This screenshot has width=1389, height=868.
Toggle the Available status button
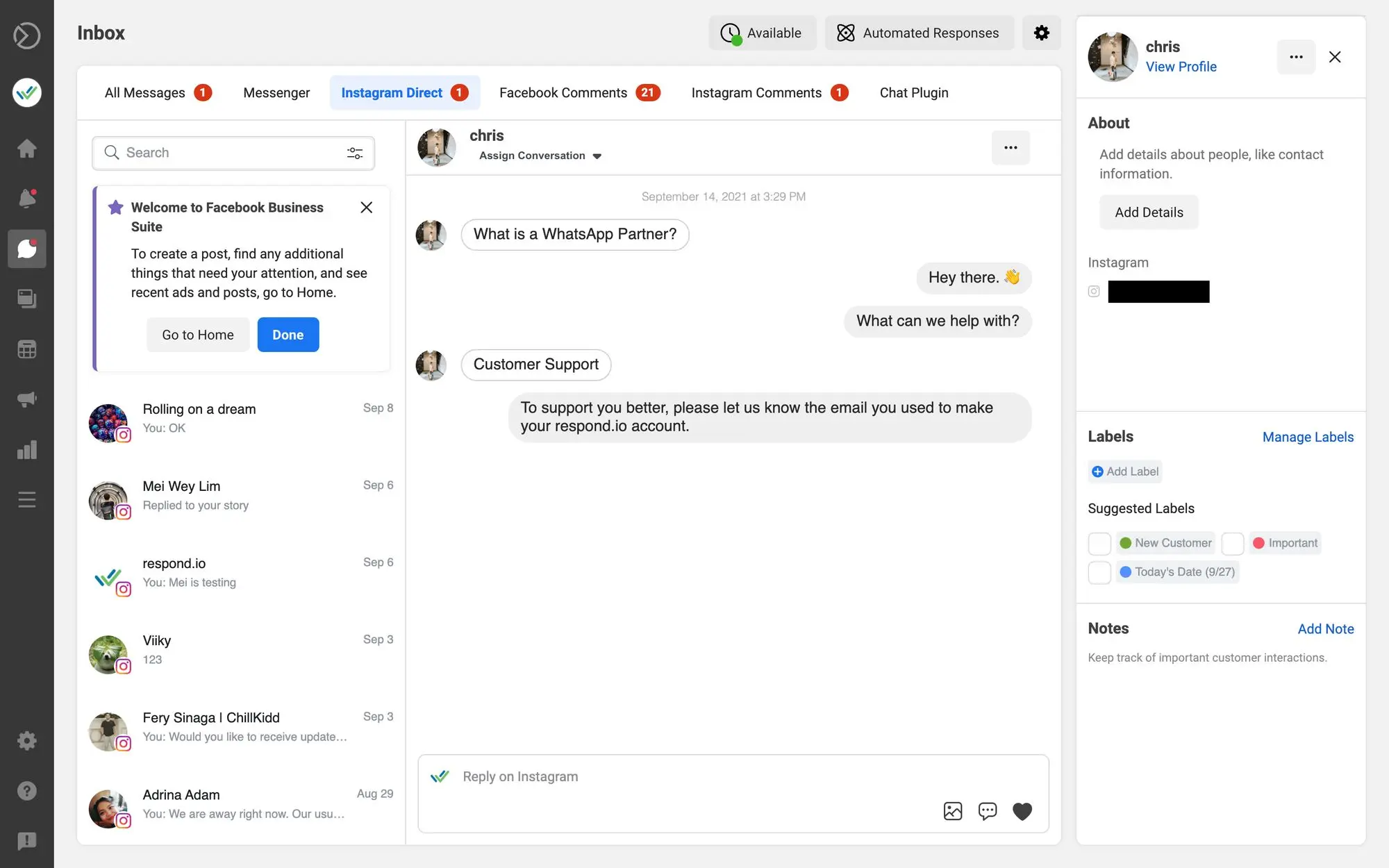click(762, 33)
